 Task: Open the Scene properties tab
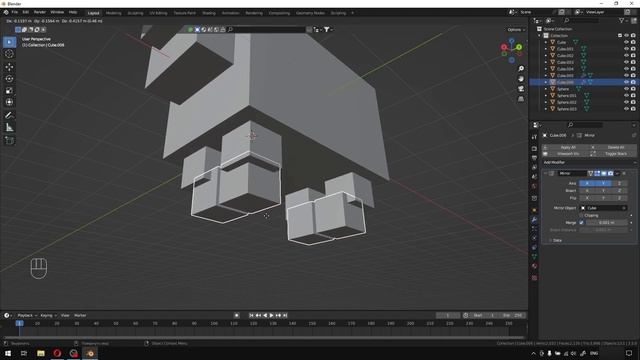coord(534,177)
